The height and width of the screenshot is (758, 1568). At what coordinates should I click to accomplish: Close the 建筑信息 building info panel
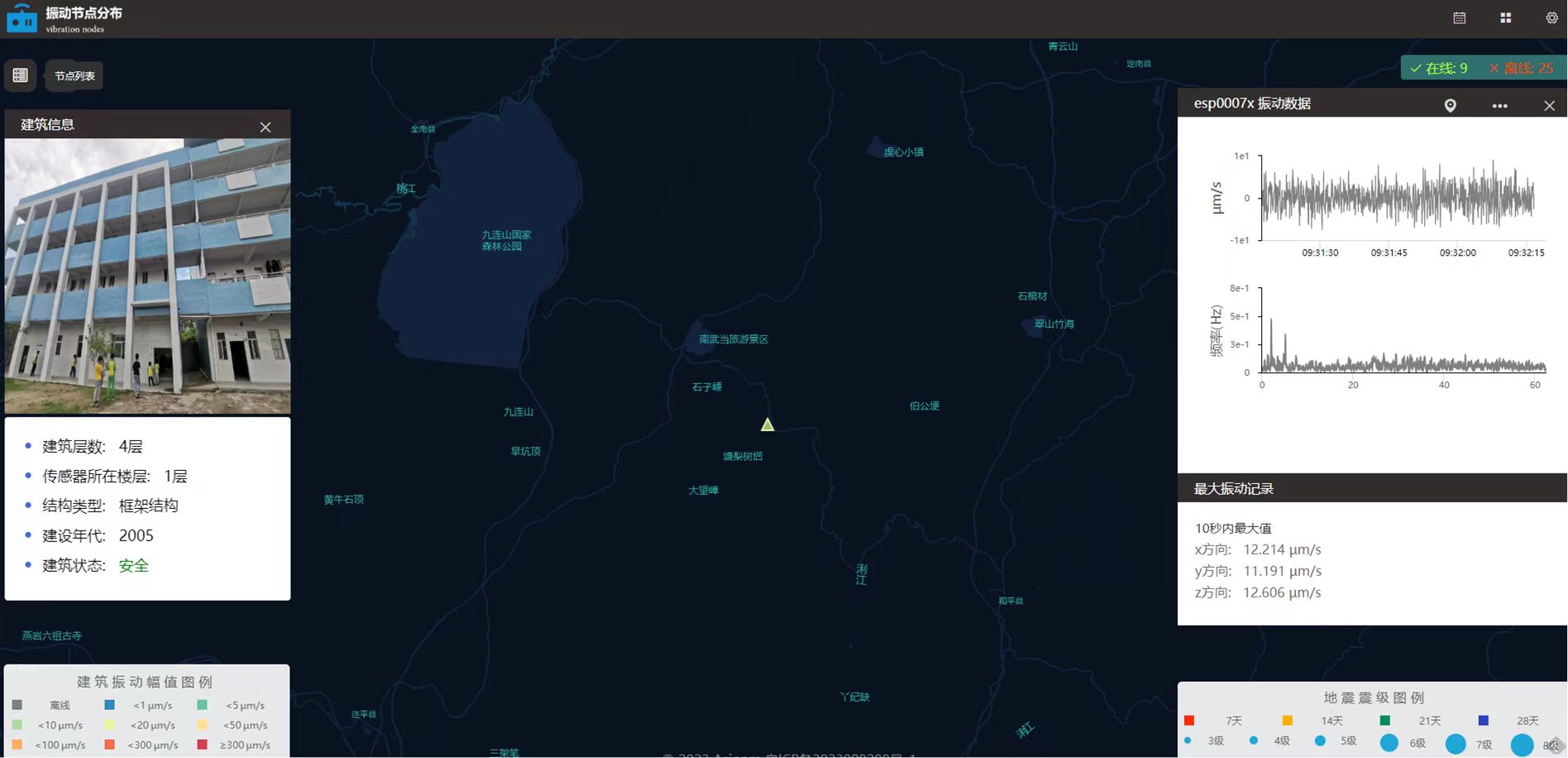(265, 127)
